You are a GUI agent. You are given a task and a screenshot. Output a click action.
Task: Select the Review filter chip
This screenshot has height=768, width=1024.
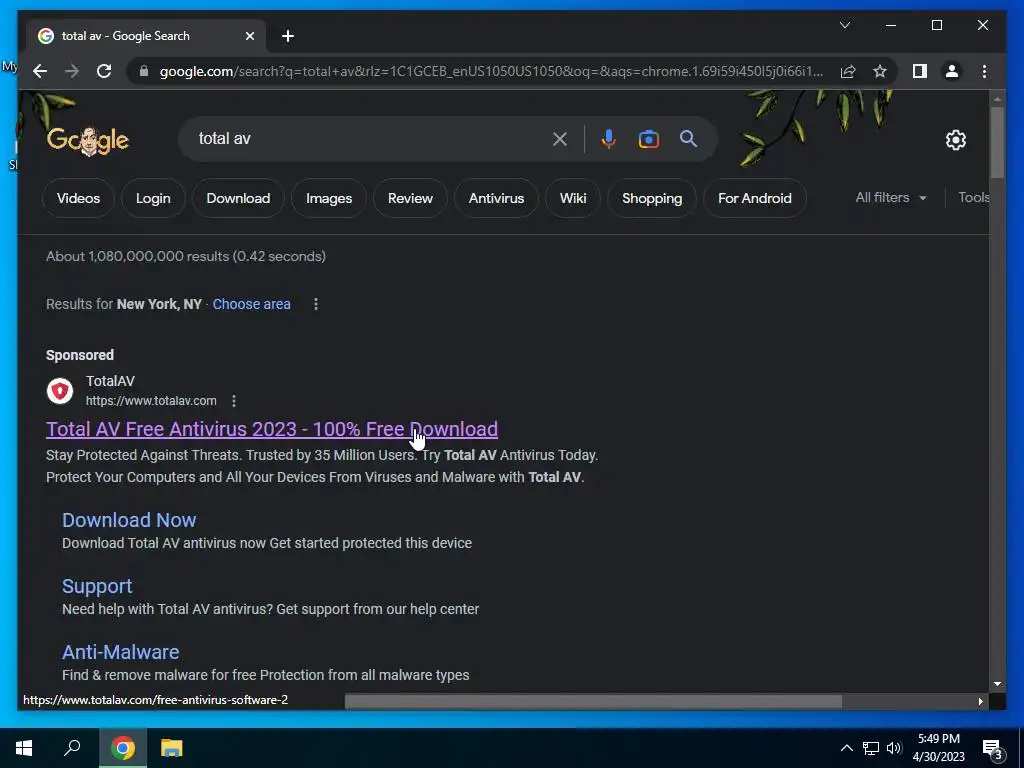pyautogui.click(x=410, y=198)
